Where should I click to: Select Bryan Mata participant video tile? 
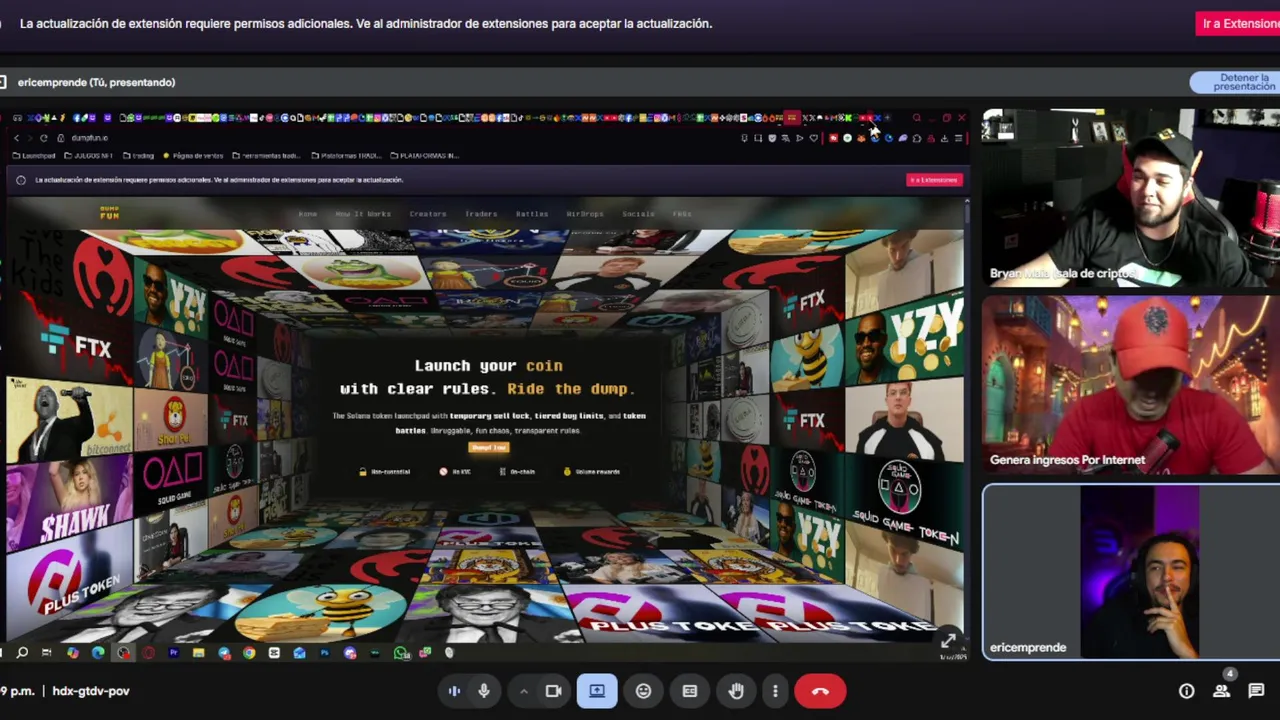coord(1131,198)
